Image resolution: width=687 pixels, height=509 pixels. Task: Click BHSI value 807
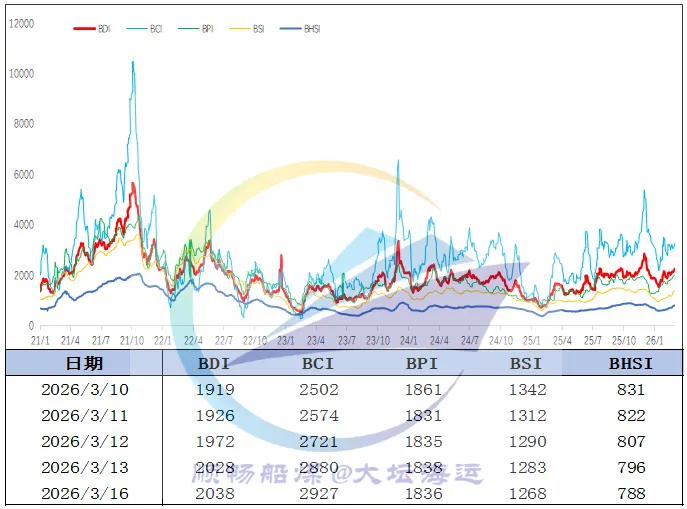[631, 442]
